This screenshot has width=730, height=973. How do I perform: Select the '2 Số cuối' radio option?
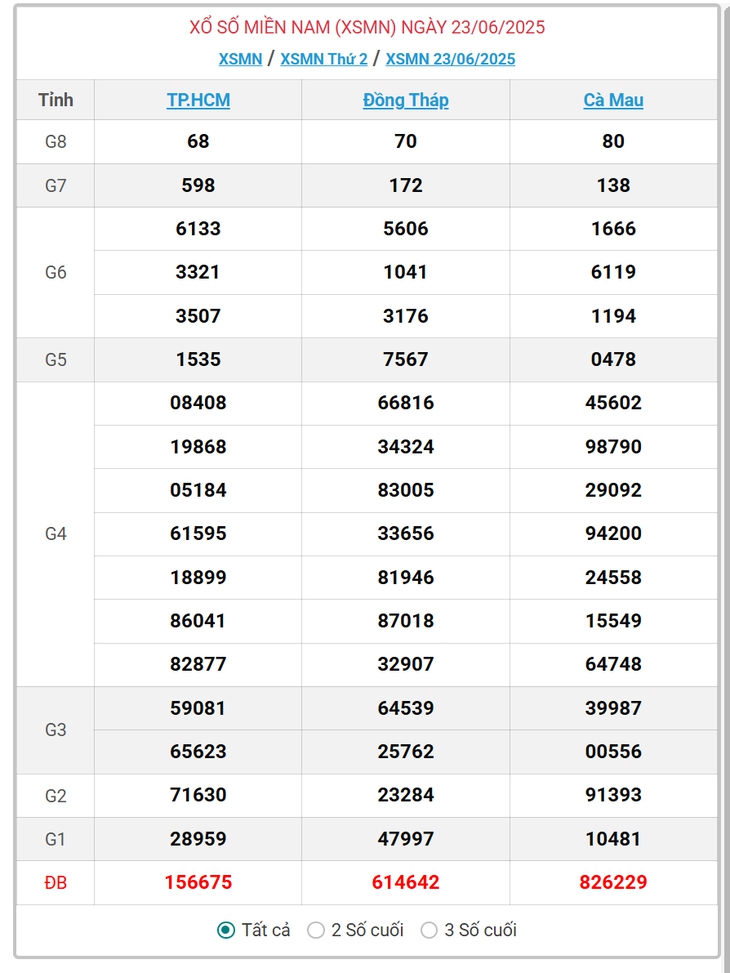click(x=316, y=930)
